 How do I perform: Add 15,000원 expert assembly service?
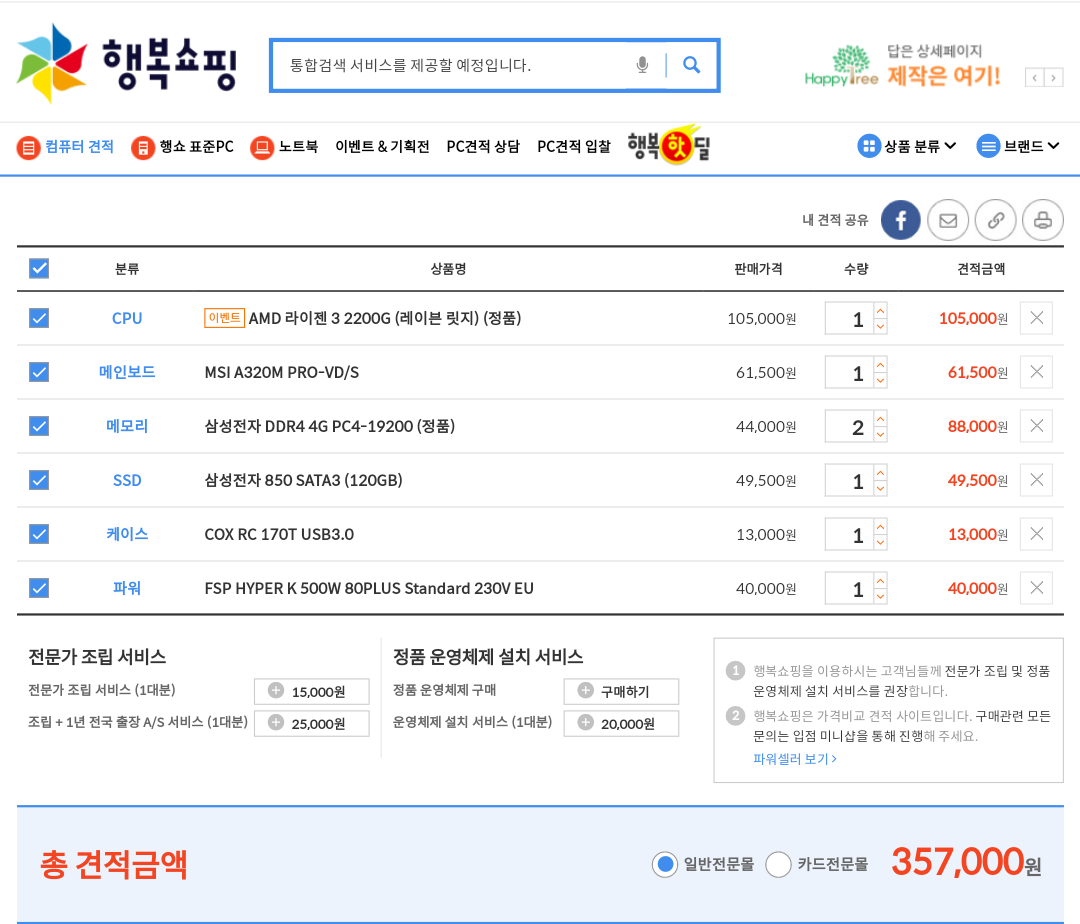point(311,691)
